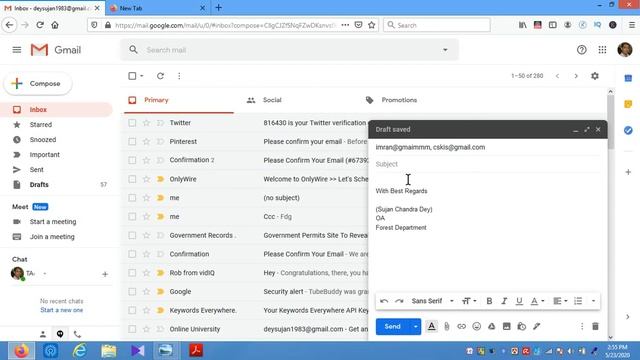The image size is (640, 360).
Task: Open the text size dropdown
Action: point(469,301)
